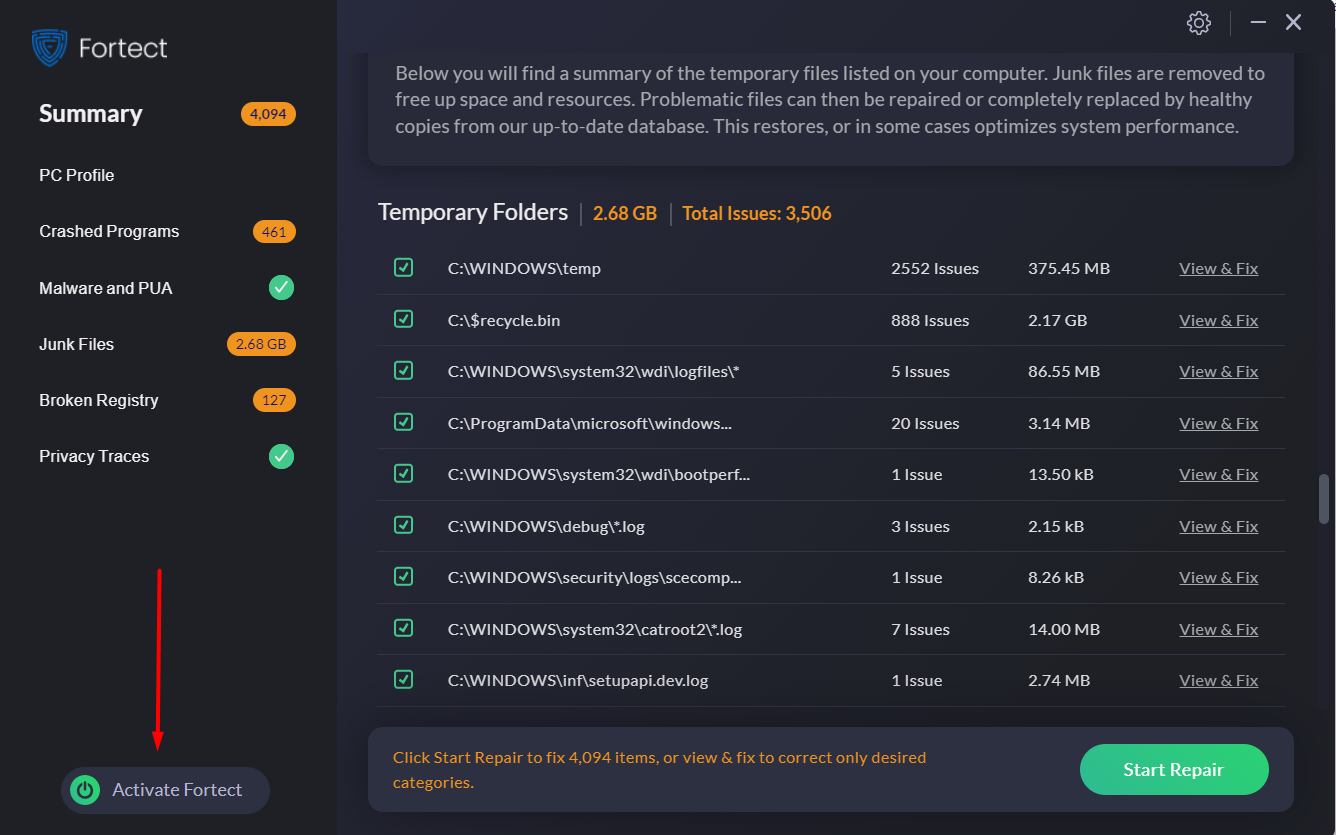This screenshot has height=835, width=1336.
Task: Click the 4,094 badge beside Summary
Action: (268, 114)
